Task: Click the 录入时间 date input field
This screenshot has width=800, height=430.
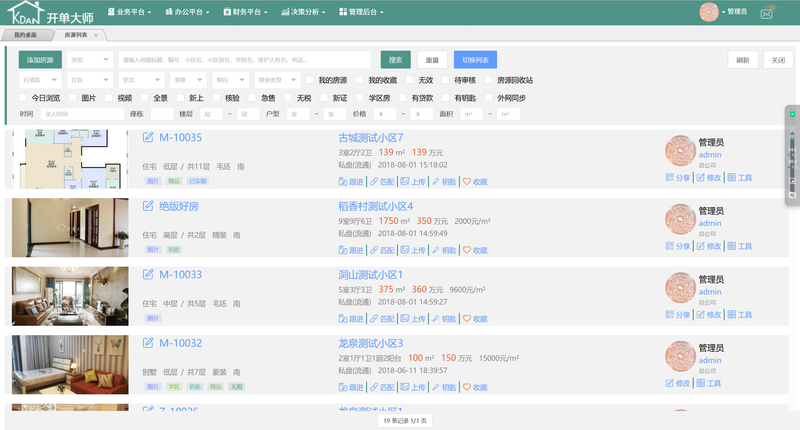Action: [x=82, y=114]
